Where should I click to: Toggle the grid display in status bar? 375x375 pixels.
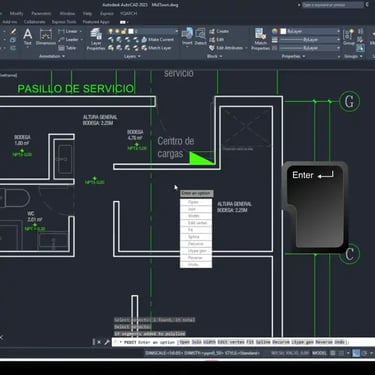pos(333,353)
